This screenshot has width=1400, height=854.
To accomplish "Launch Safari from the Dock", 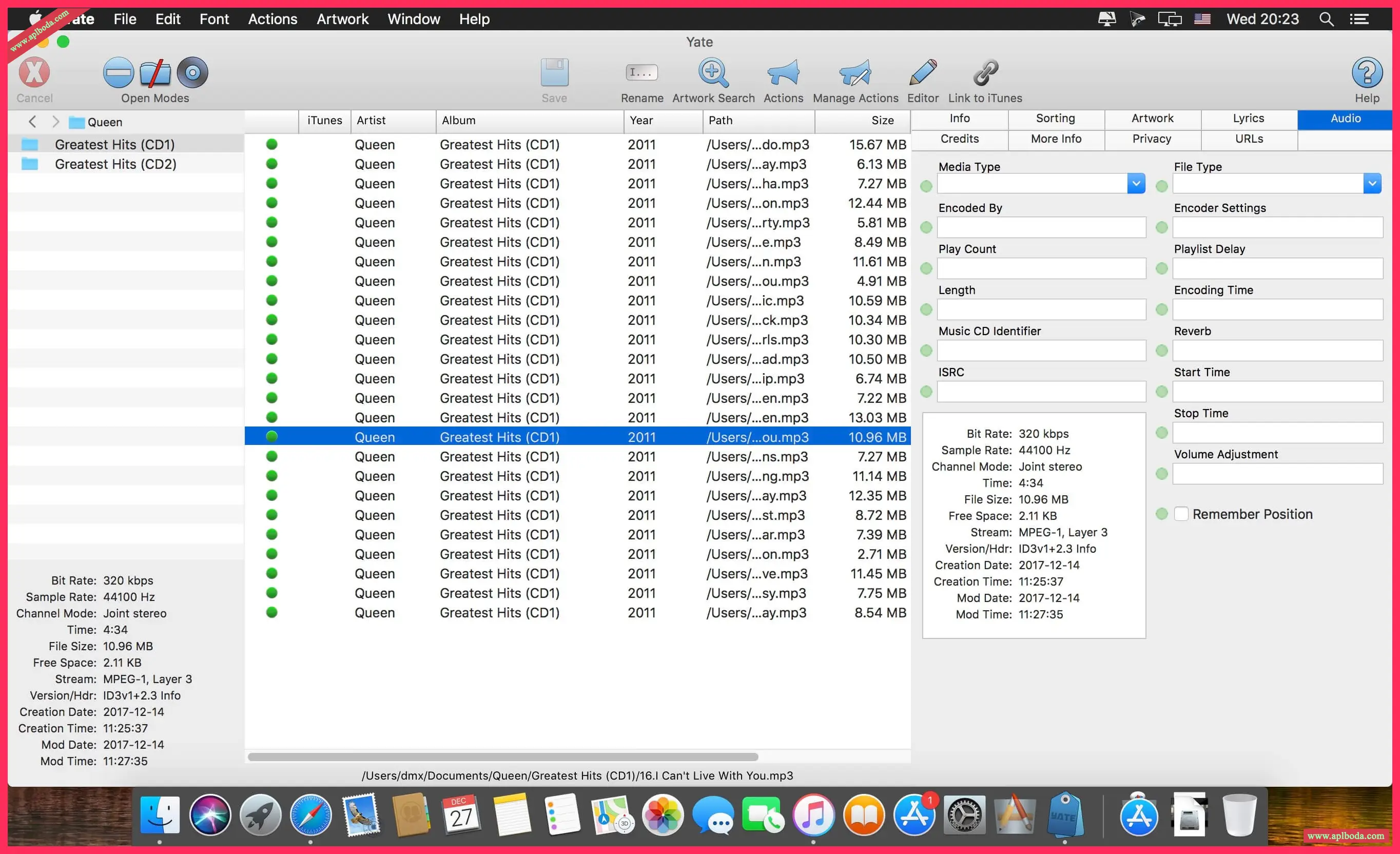I will click(x=311, y=814).
